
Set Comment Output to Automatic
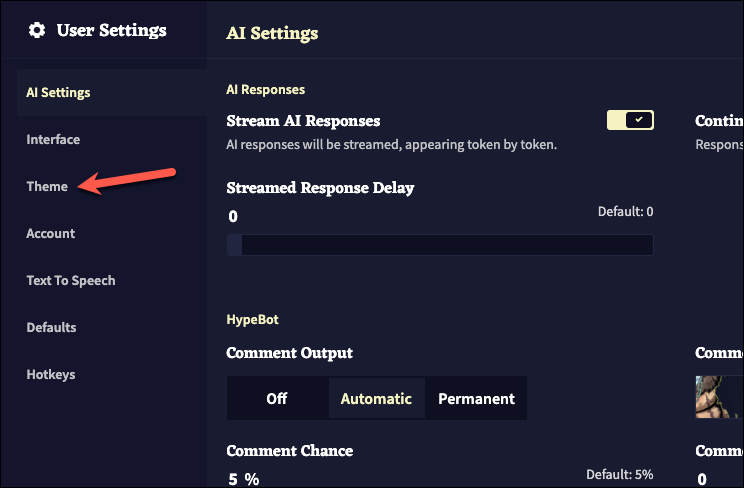coord(376,399)
